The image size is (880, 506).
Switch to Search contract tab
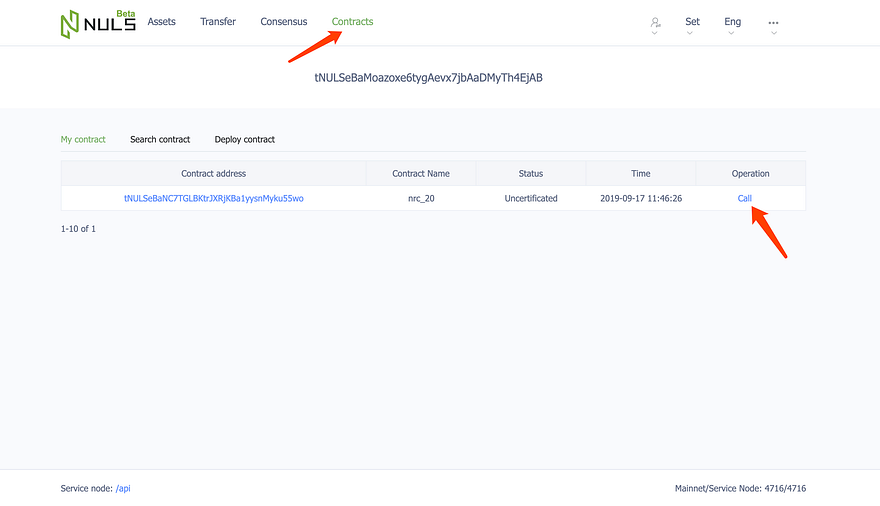pyautogui.click(x=160, y=140)
